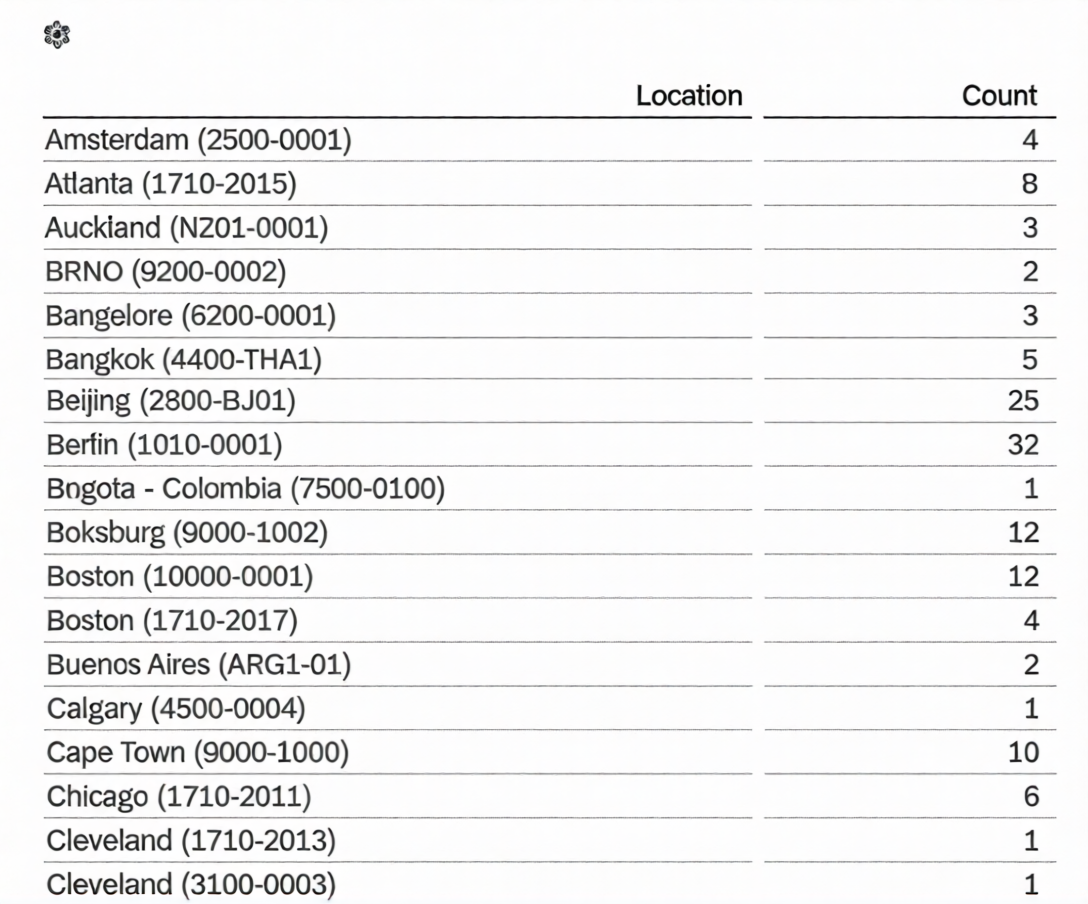The height and width of the screenshot is (904, 1088).
Task: Click Buenos Aires (ARG1-01) entry
Action: pyautogui.click(x=198, y=665)
